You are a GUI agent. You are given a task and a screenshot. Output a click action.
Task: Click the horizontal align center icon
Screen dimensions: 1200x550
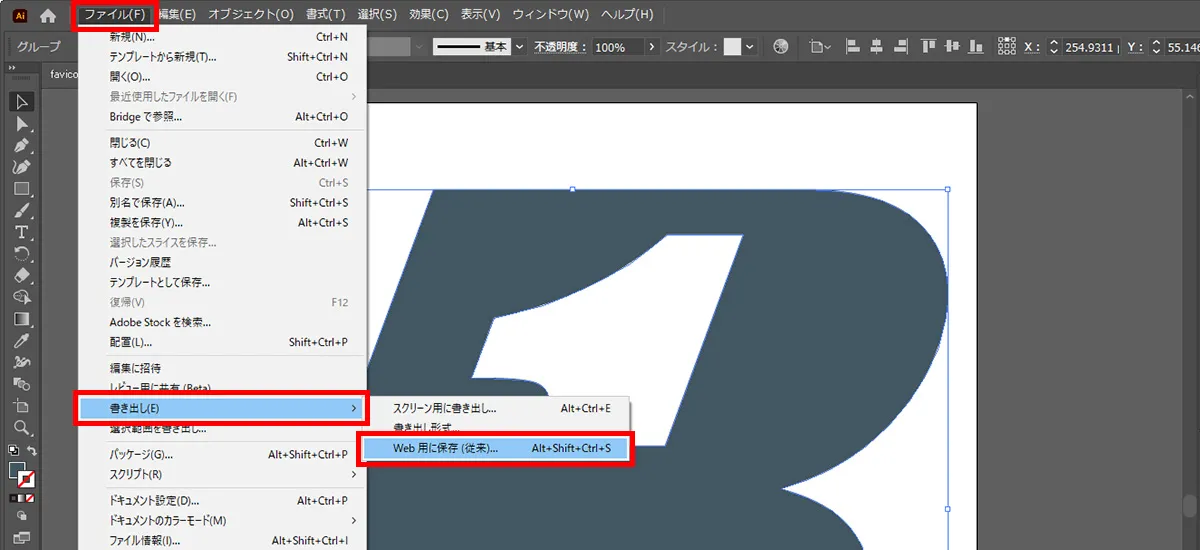coord(877,47)
